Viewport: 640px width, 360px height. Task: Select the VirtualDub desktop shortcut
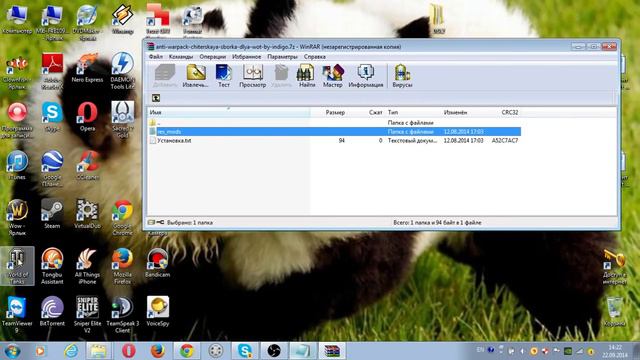87,214
